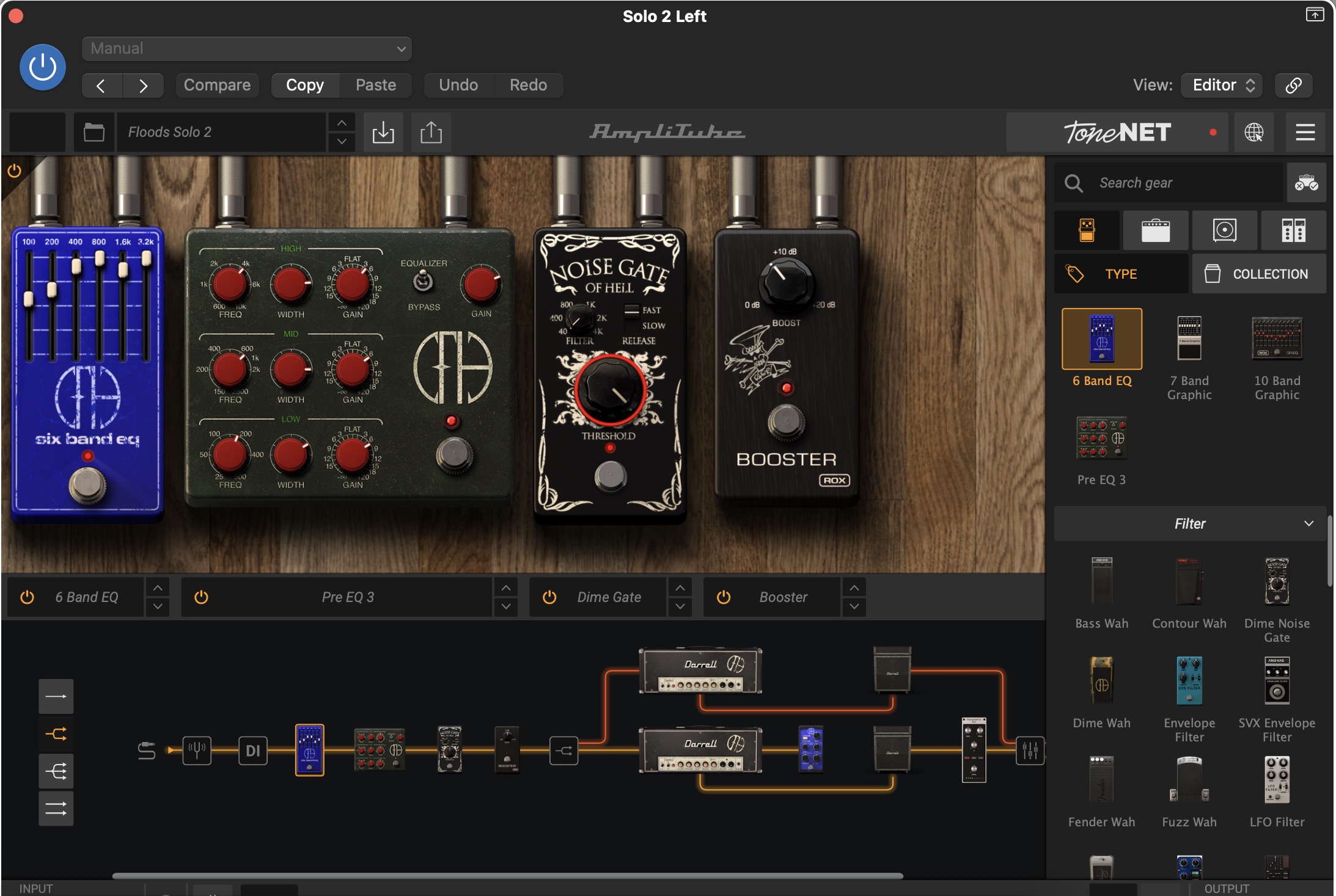Click the gear filter icon beside search
Screen dimensions: 1336x896
coord(1306,183)
